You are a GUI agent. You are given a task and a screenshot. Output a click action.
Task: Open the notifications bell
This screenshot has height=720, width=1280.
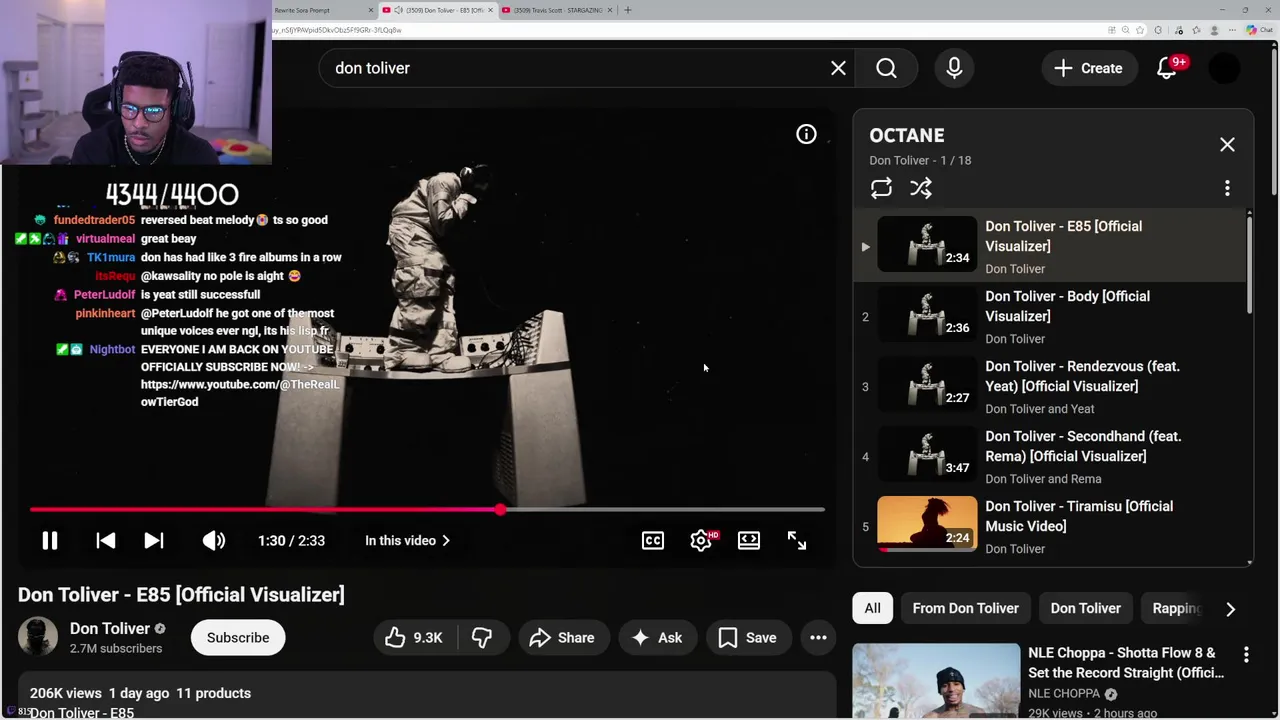pos(1167,68)
